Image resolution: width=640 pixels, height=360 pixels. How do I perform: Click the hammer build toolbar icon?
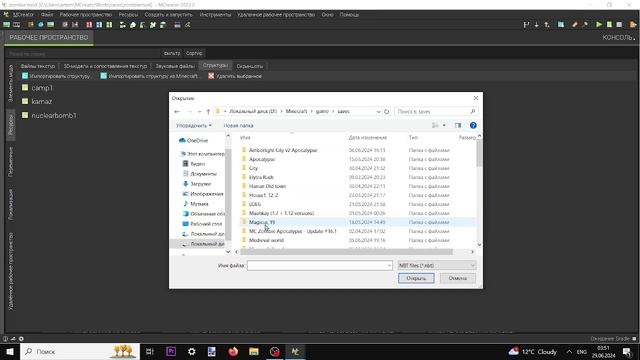pyautogui.click(x=585, y=25)
